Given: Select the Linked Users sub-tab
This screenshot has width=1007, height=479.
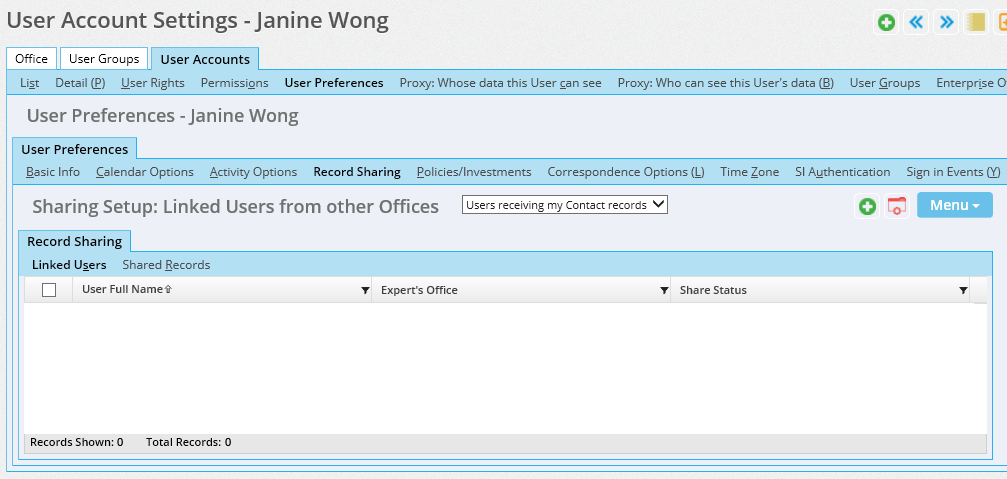Looking at the screenshot, I should 69,265.
